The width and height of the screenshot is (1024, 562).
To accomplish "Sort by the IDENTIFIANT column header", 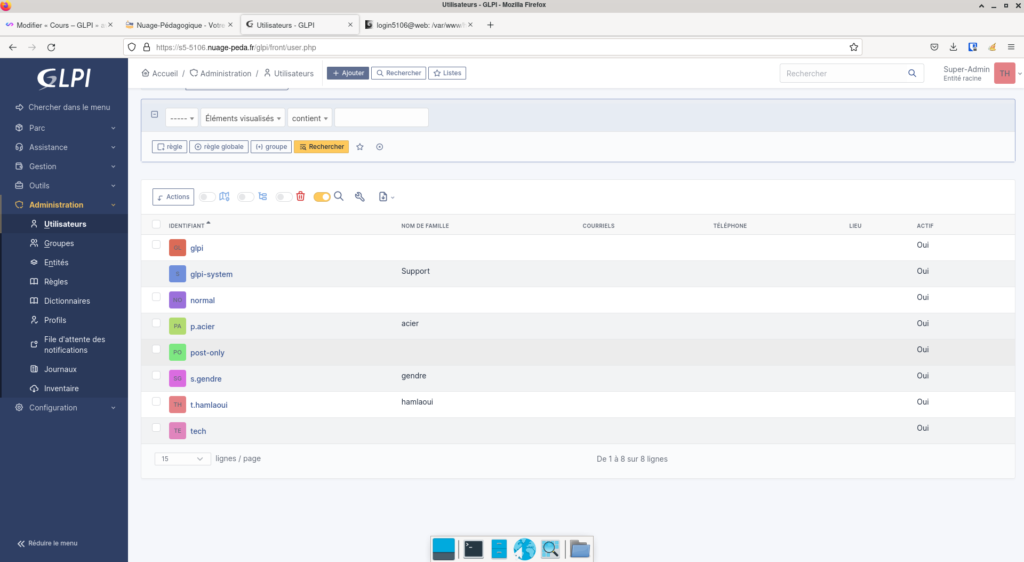I will [187, 225].
